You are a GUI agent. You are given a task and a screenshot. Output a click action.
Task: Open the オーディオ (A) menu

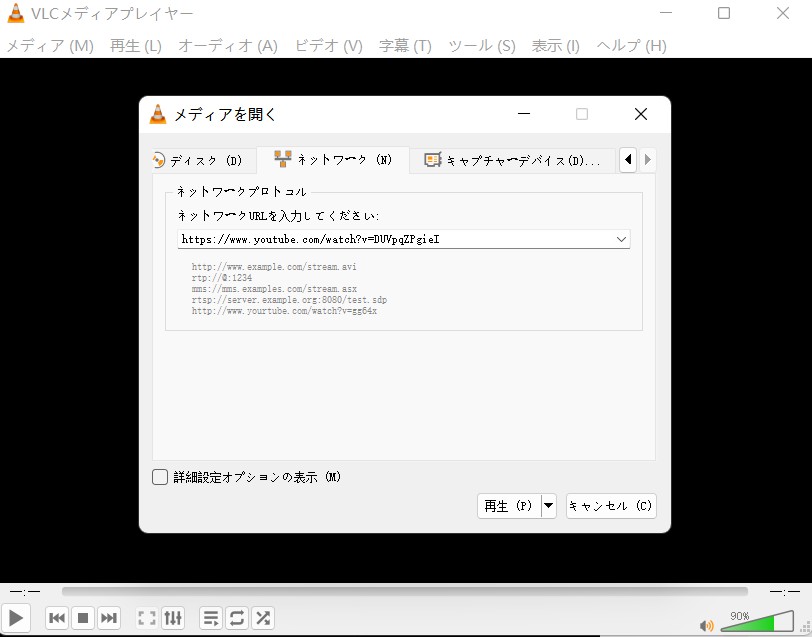coord(228,46)
